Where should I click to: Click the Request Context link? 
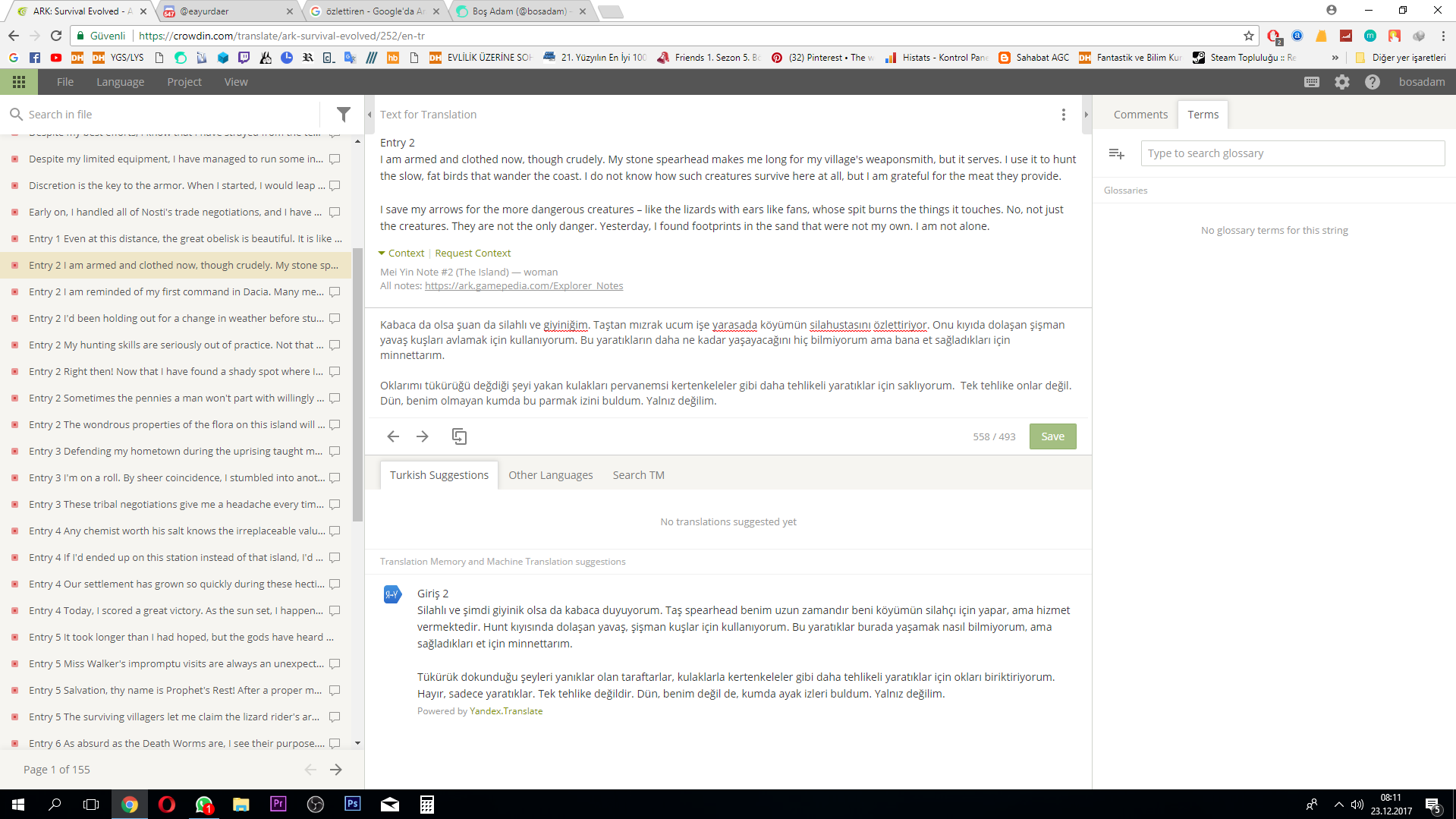tap(473, 254)
